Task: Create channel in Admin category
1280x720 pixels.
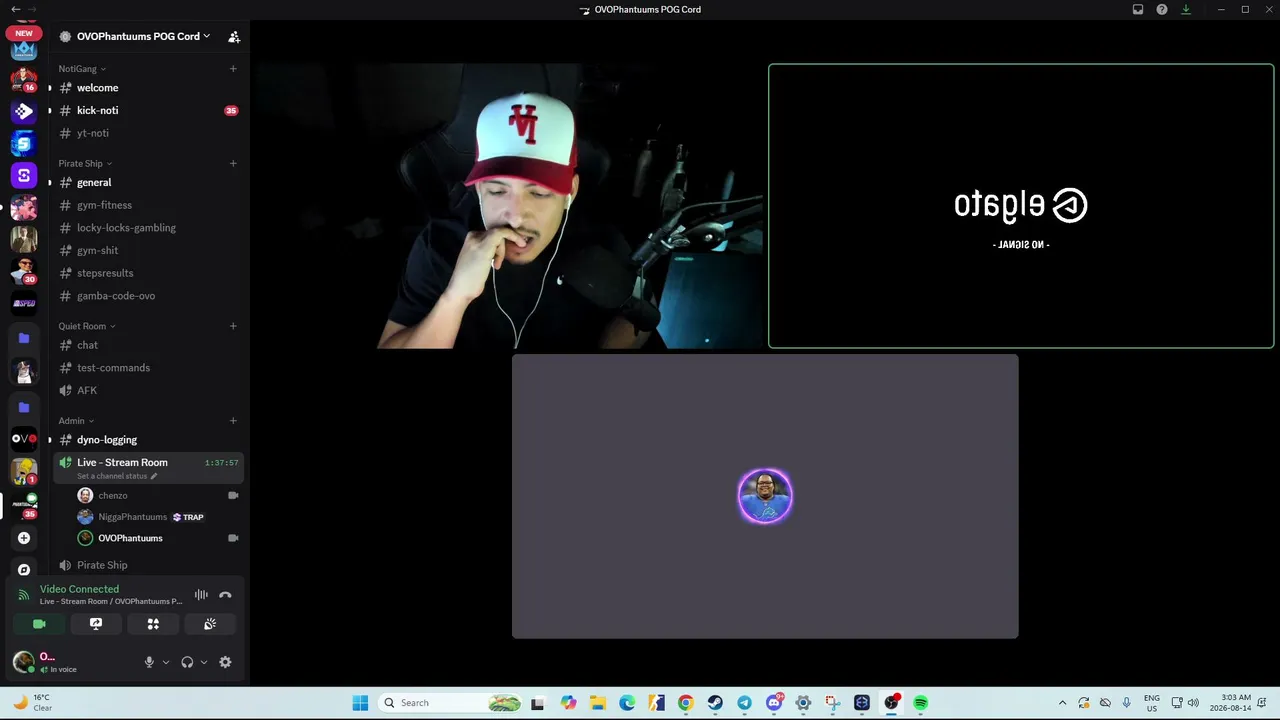Action: [x=233, y=421]
